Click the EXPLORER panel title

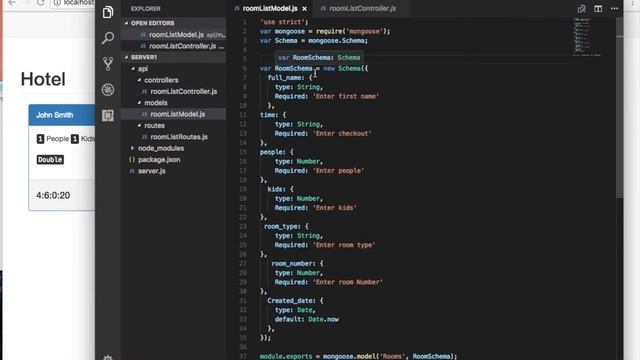click(146, 9)
